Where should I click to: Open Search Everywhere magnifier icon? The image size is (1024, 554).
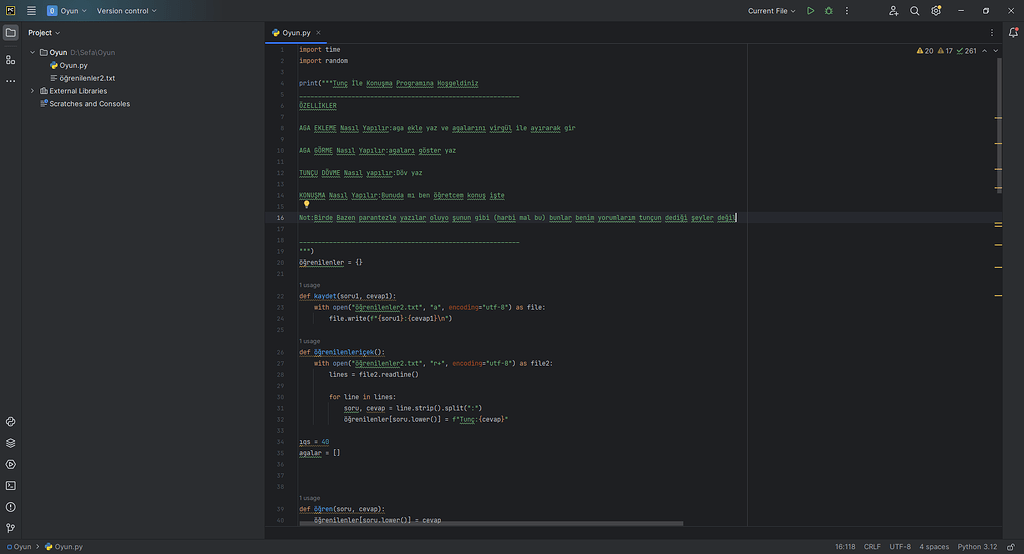tap(914, 11)
